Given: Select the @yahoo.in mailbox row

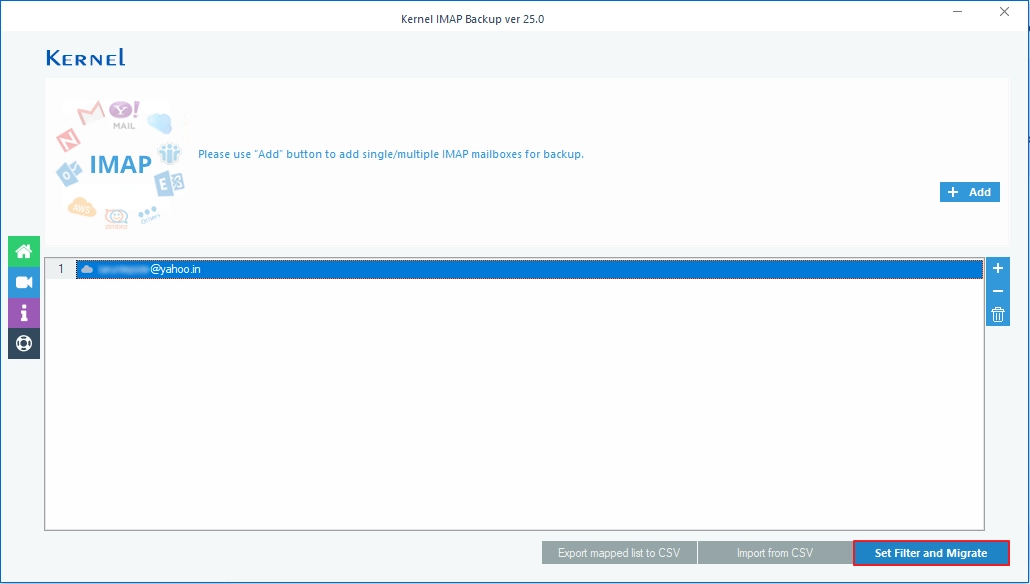Looking at the screenshot, I should 529,269.
